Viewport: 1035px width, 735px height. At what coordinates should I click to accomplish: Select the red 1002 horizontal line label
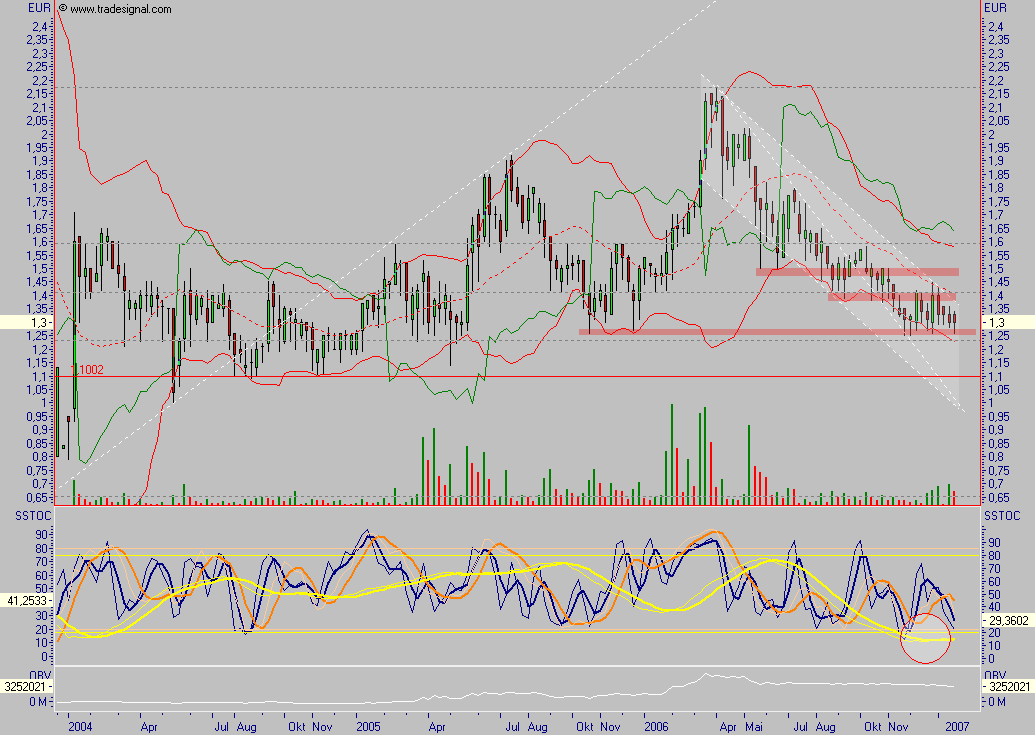[x=90, y=369]
